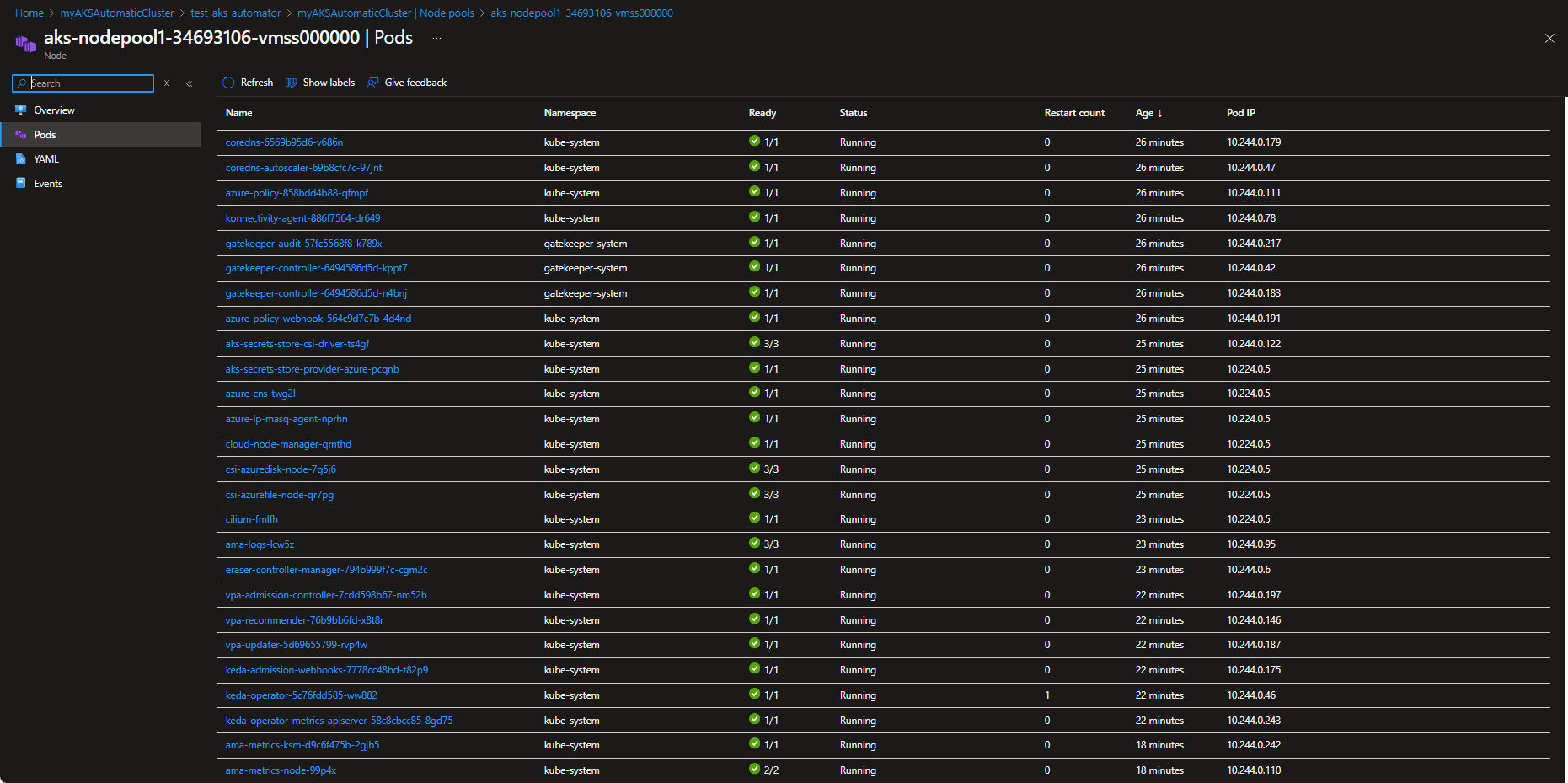Click green ready icon for cilium-fmlfh

coord(754,518)
